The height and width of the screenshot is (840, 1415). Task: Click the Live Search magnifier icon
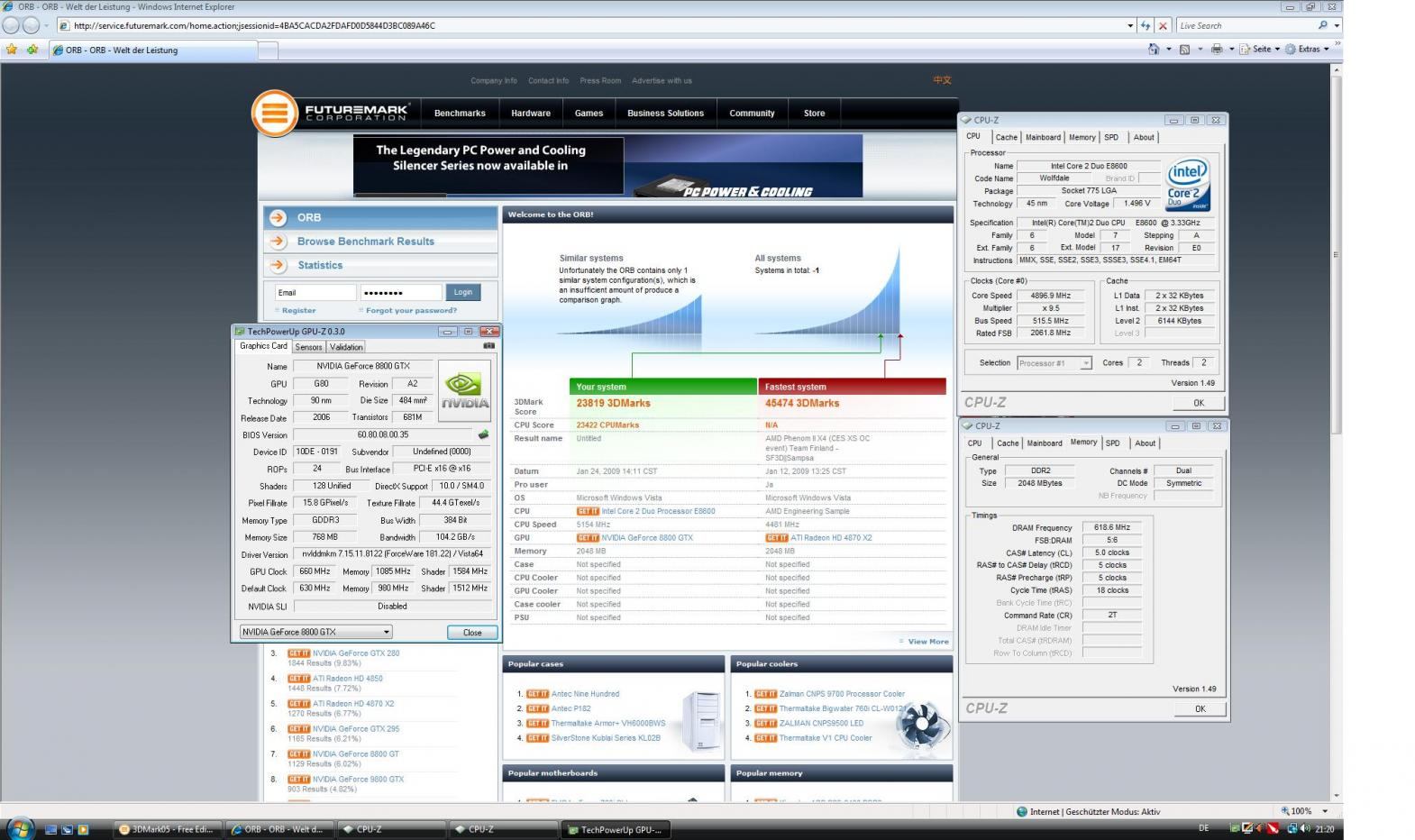click(1322, 25)
